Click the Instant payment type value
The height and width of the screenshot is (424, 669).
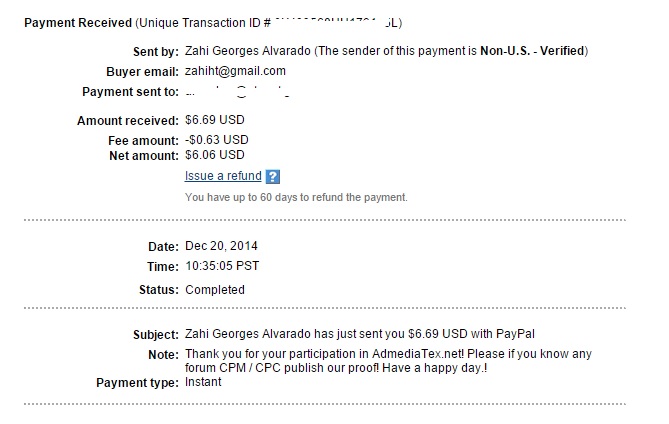coord(203,382)
